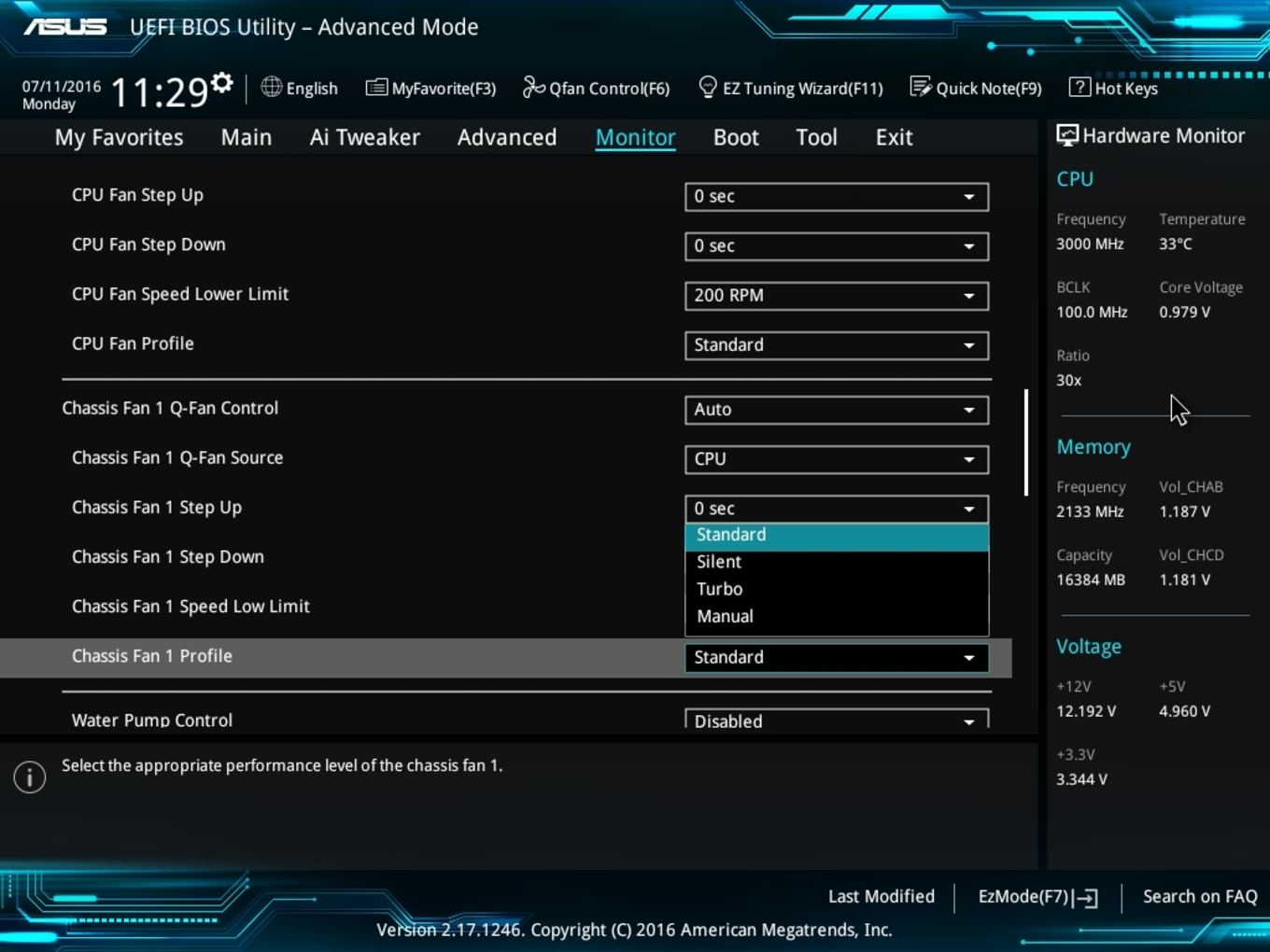Click the 12.192 V voltage reading
Viewport: 1270px width, 952px height.
pos(1086,711)
